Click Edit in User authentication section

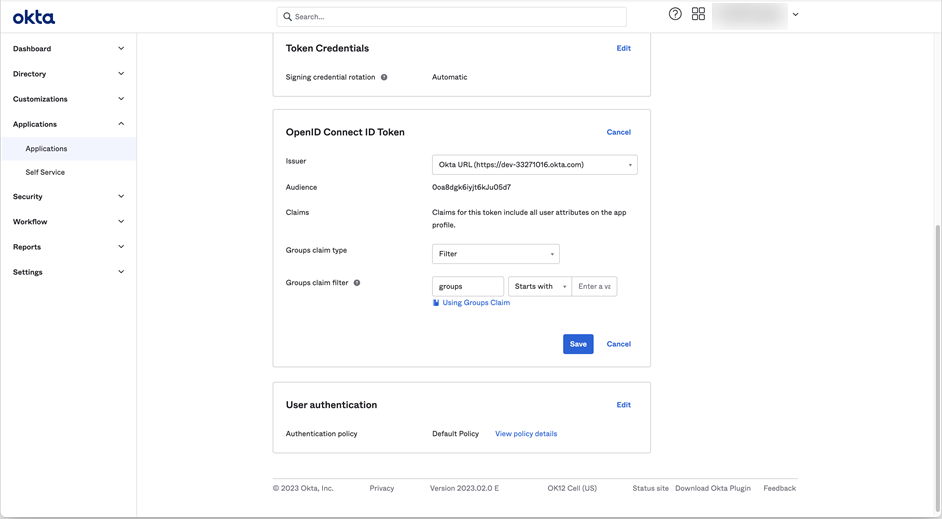click(624, 405)
